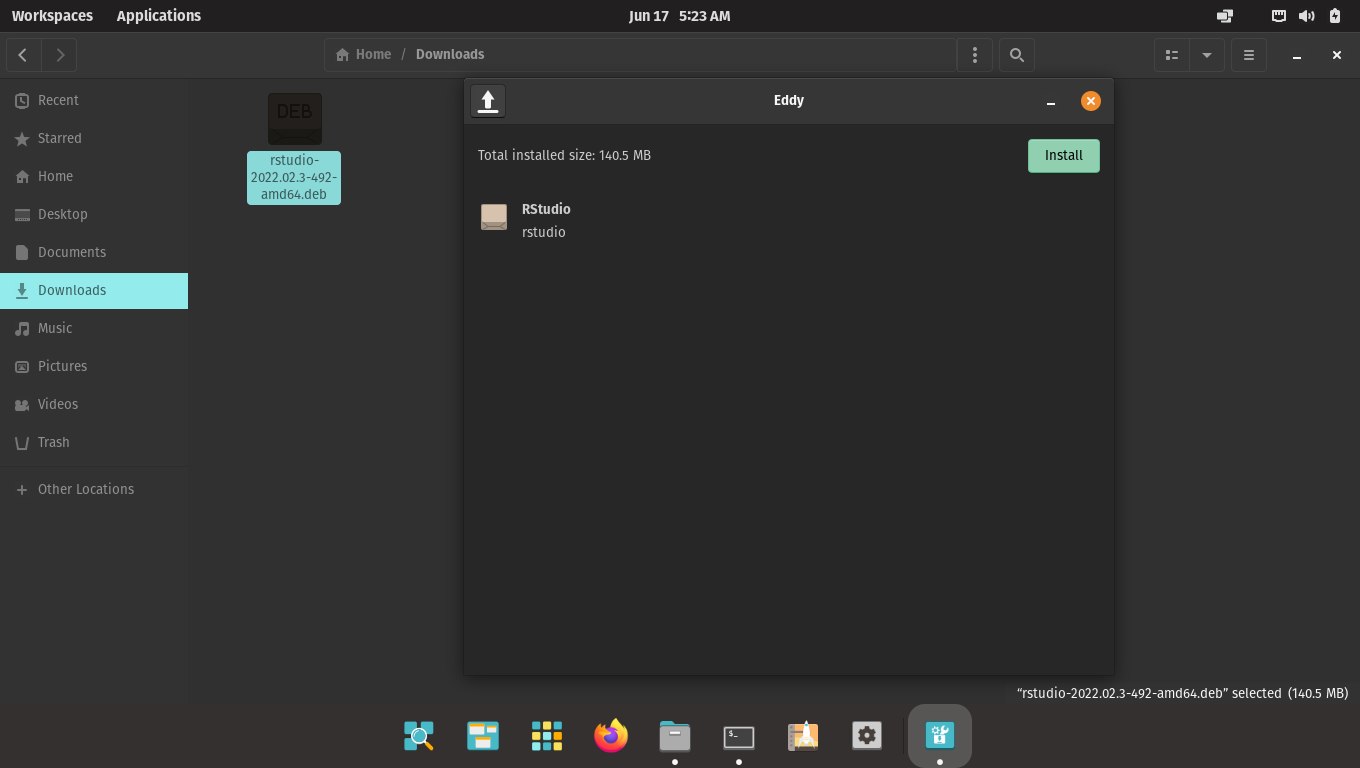Go back in the file manager
The height and width of the screenshot is (768, 1360).
tap(23, 55)
